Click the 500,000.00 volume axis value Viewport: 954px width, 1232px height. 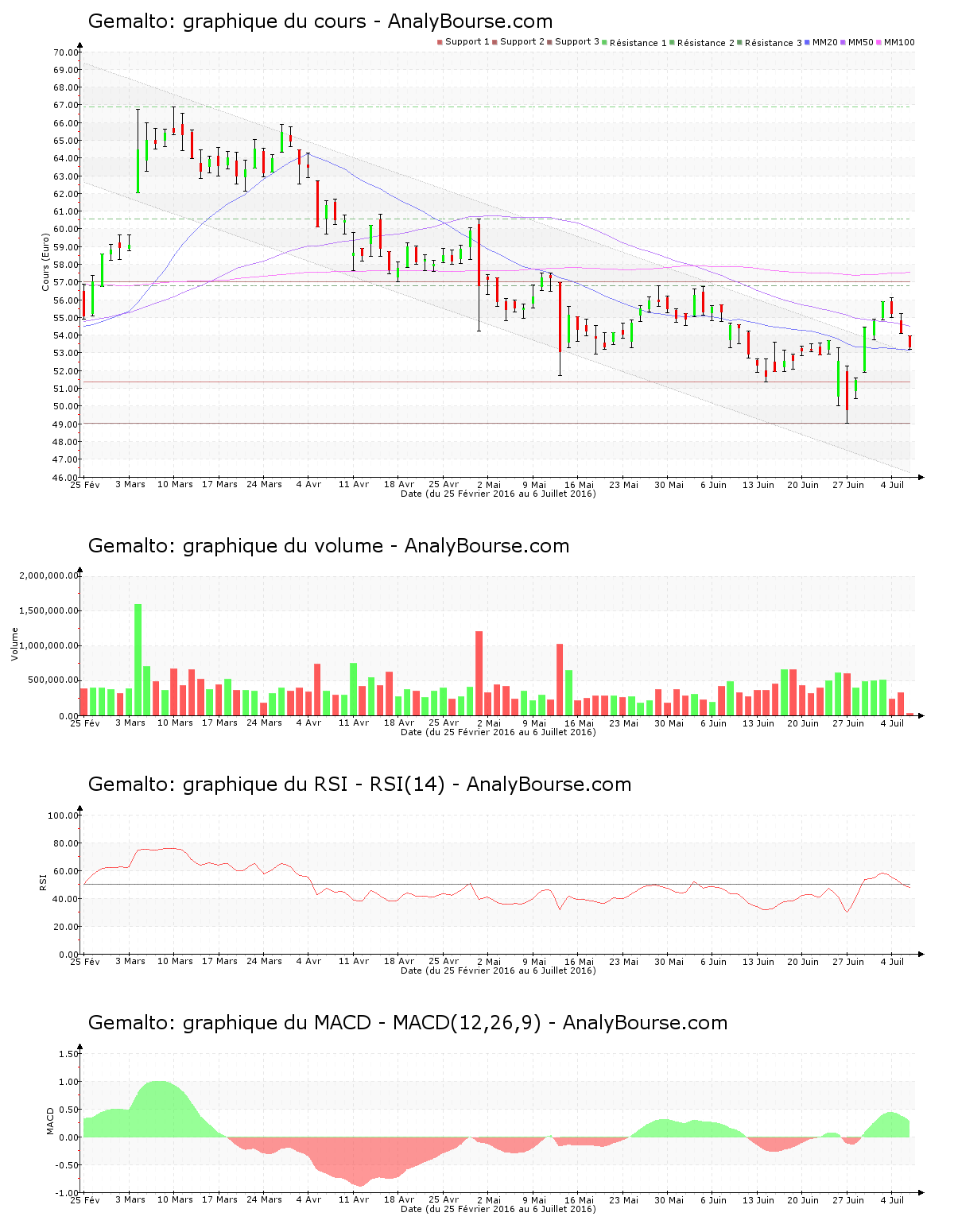pyautogui.click(x=53, y=680)
